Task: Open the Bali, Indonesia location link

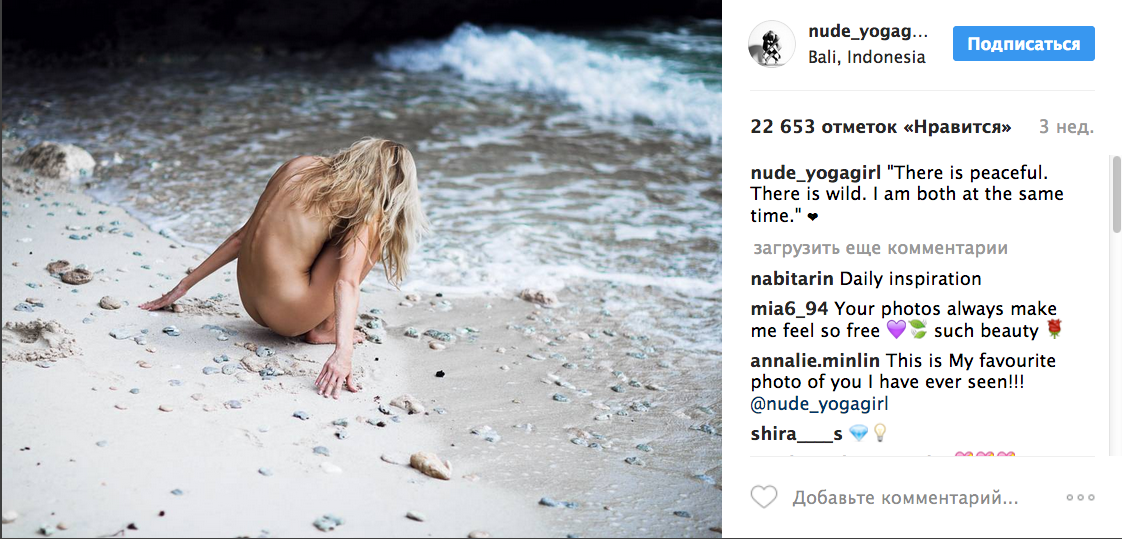Action: tap(867, 57)
